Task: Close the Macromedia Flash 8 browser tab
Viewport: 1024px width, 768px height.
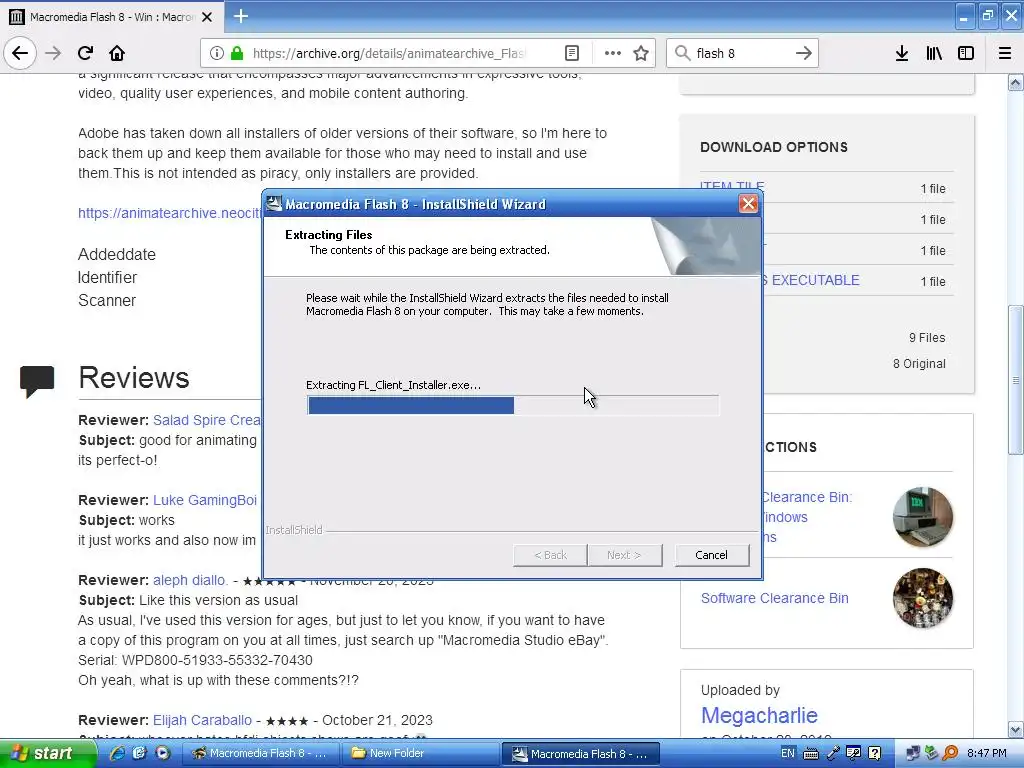Action: click(x=207, y=17)
